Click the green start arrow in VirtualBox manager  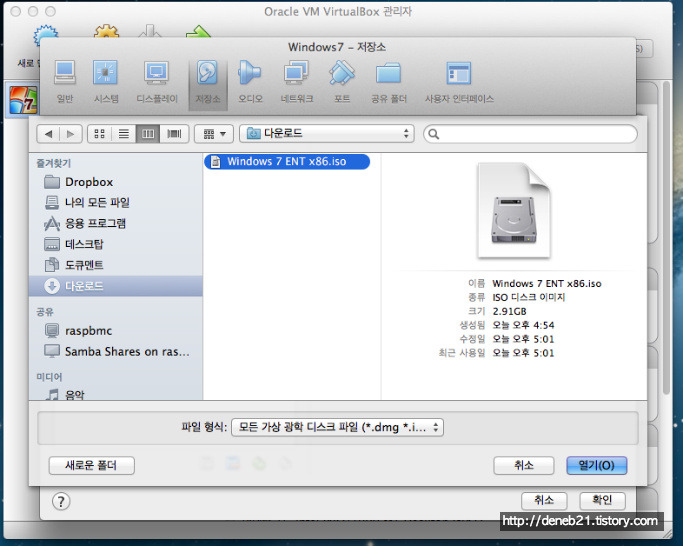pyautogui.click(x=198, y=31)
